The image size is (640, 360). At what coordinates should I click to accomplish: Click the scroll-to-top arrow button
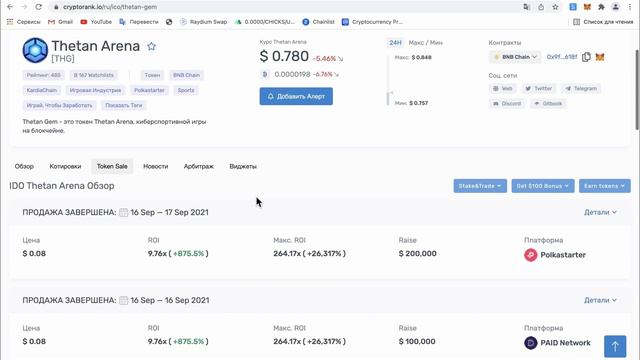[615, 346]
